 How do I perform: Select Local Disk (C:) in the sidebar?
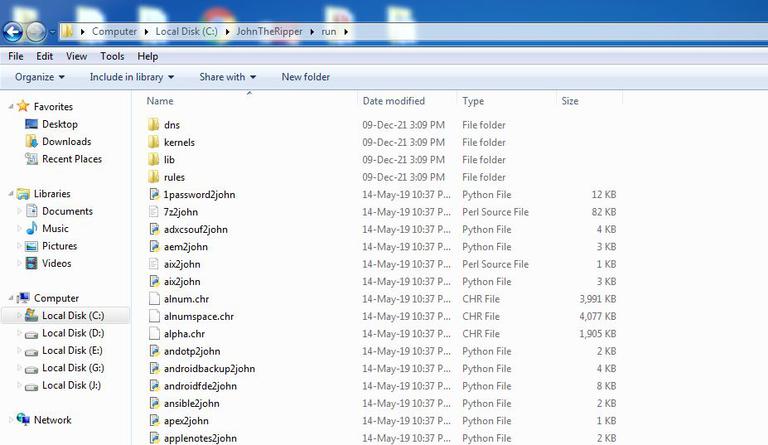tap(73, 316)
